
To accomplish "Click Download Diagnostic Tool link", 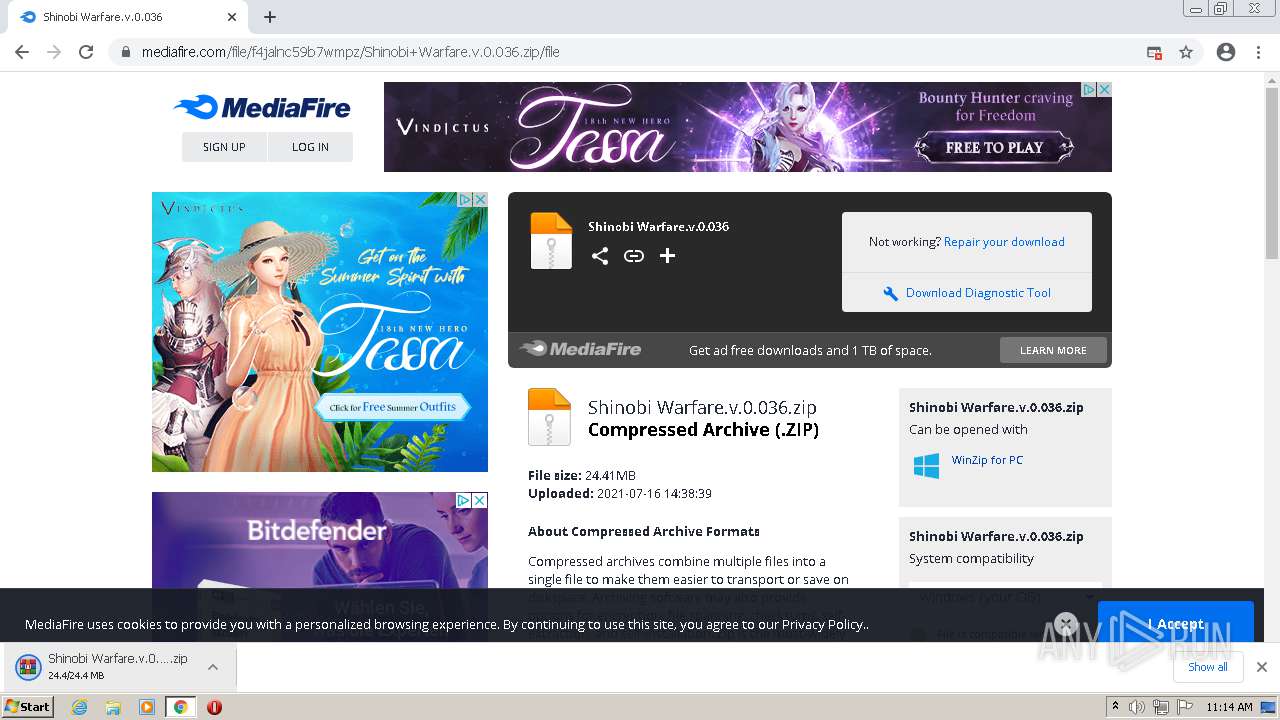I will point(978,293).
